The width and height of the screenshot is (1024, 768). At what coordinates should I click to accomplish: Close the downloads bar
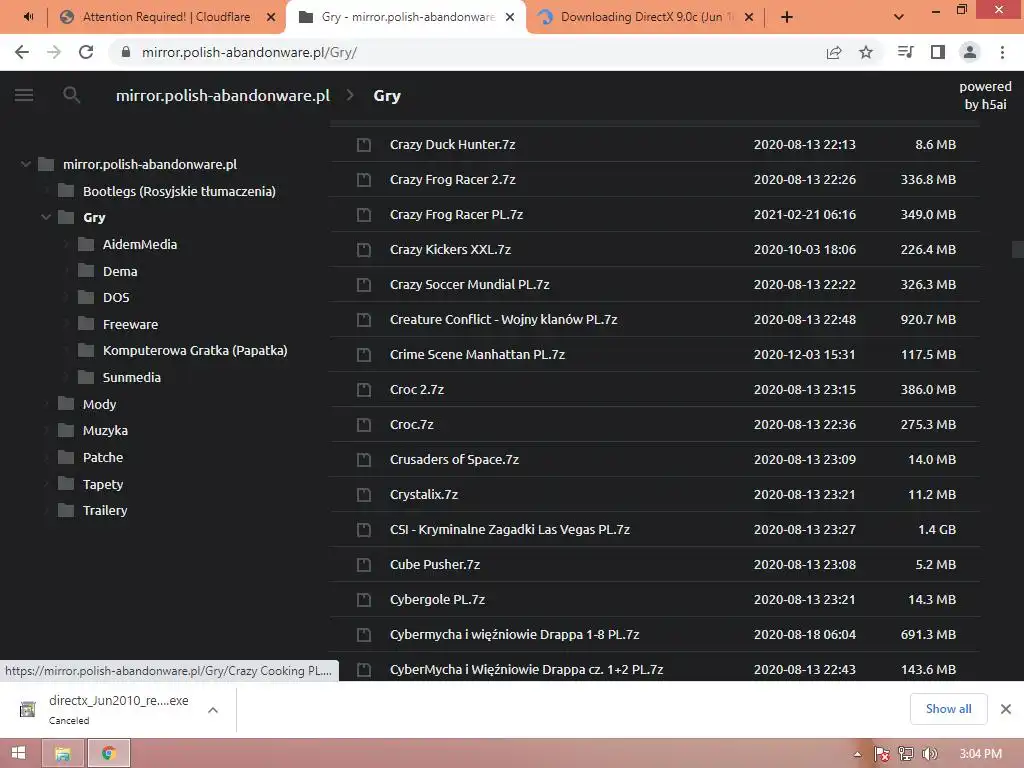(1006, 709)
